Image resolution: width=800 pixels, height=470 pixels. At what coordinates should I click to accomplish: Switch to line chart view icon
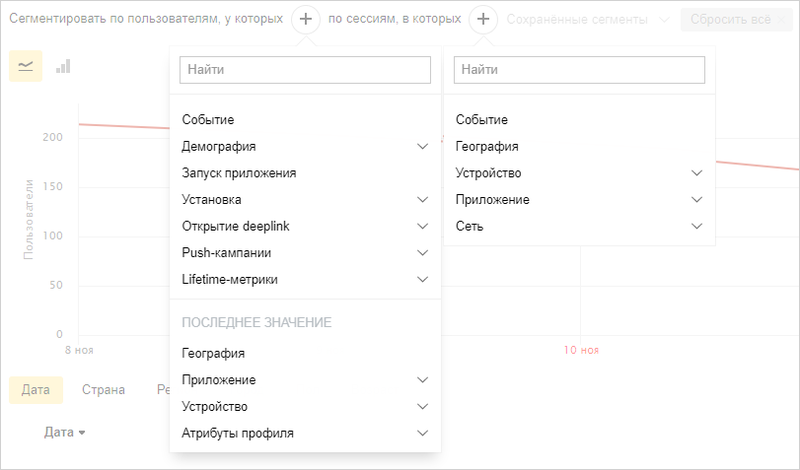click(26, 66)
